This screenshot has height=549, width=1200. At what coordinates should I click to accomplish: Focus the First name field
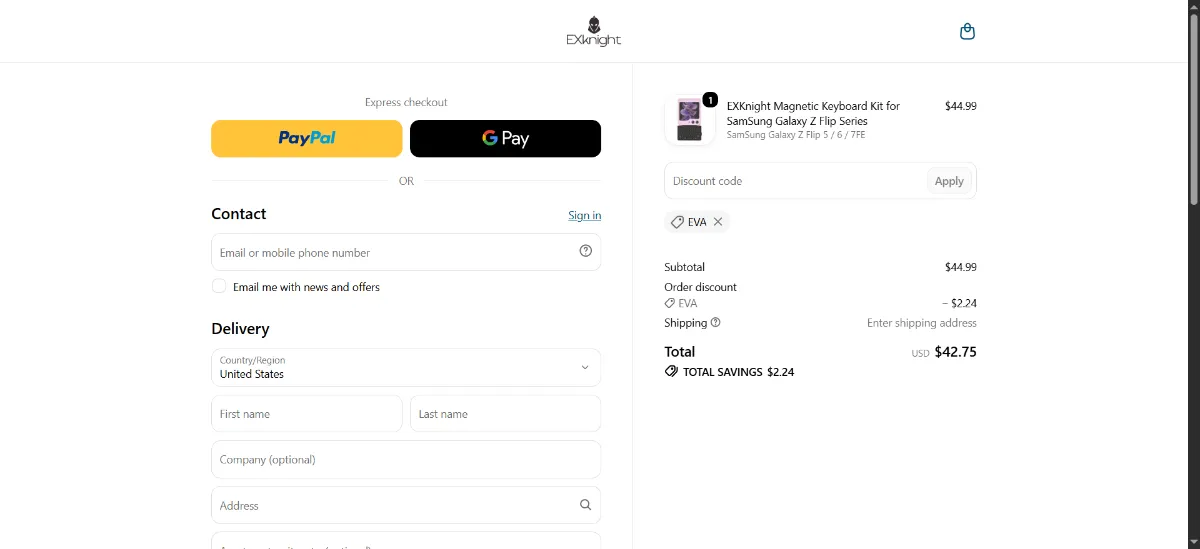(x=307, y=413)
